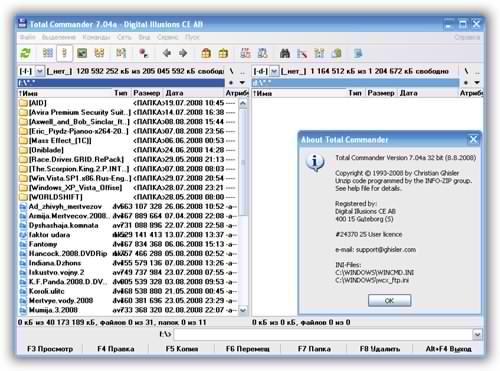The width and height of the screenshot is (500, 371).
Task: Click the green Reread source toolbar icon
Action: coord(26,53)
